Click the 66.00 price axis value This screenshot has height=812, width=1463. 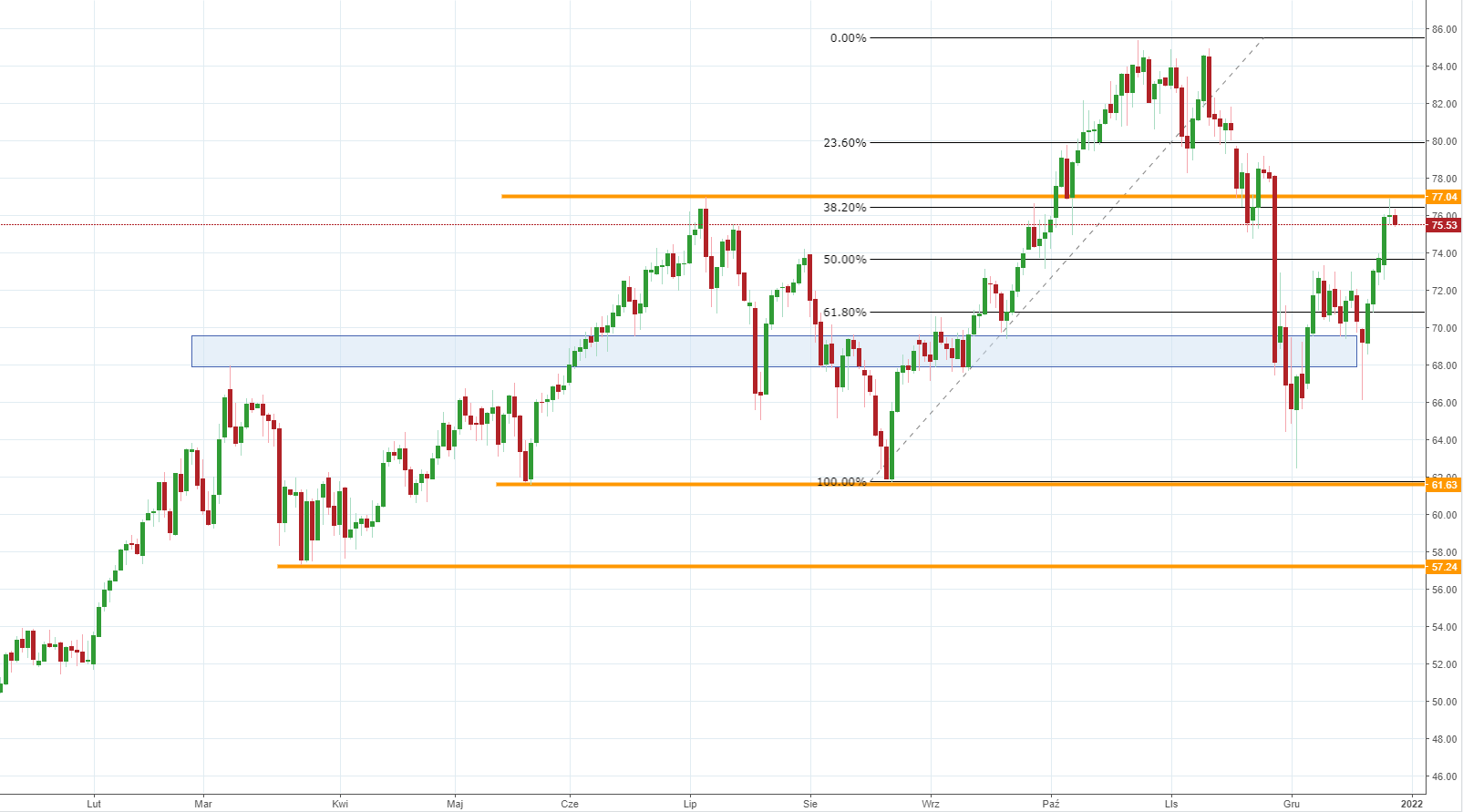1444,403
